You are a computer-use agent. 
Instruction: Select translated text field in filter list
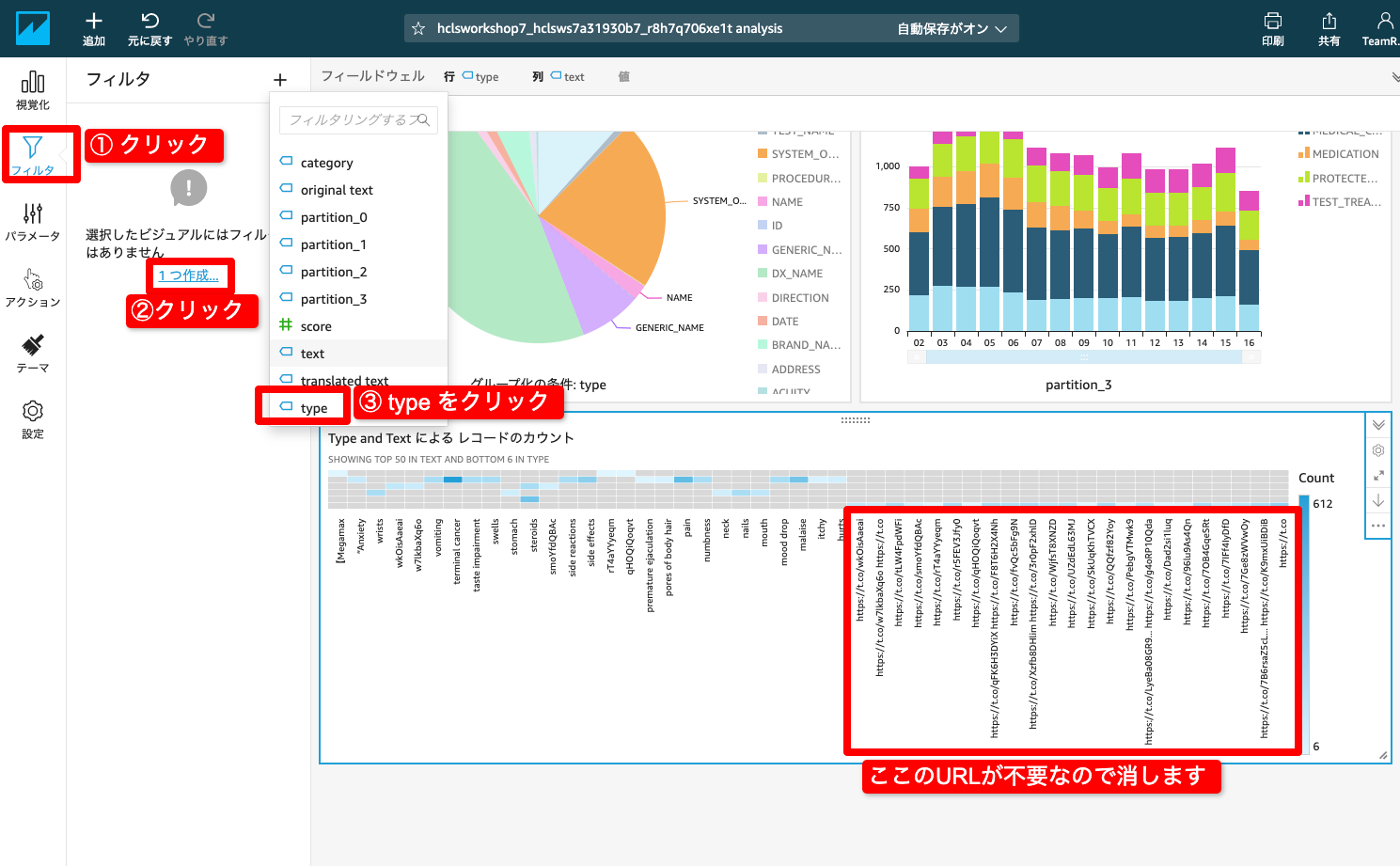[x=358, y=380]
